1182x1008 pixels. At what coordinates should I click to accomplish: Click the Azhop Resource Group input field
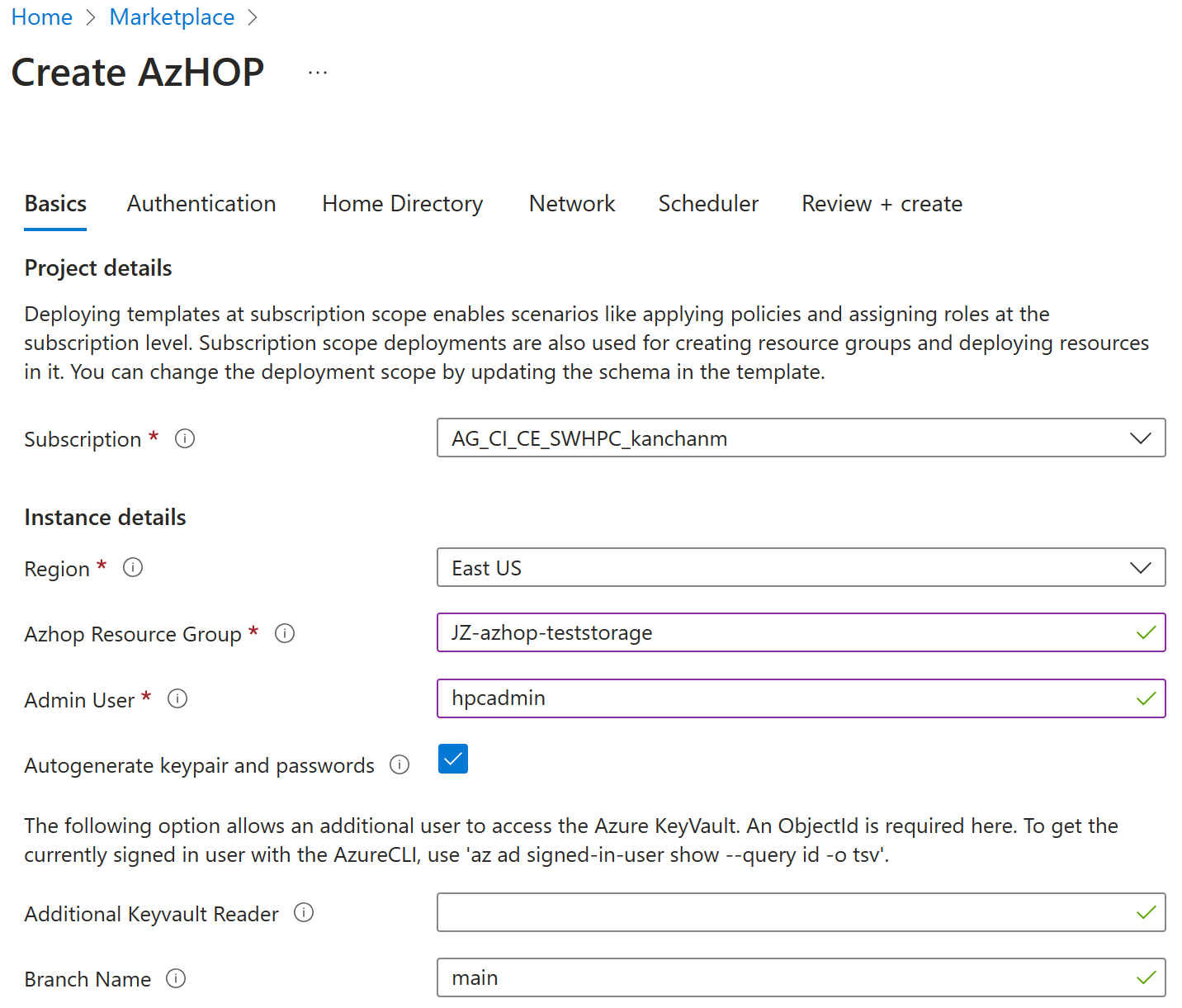point(801,632)
